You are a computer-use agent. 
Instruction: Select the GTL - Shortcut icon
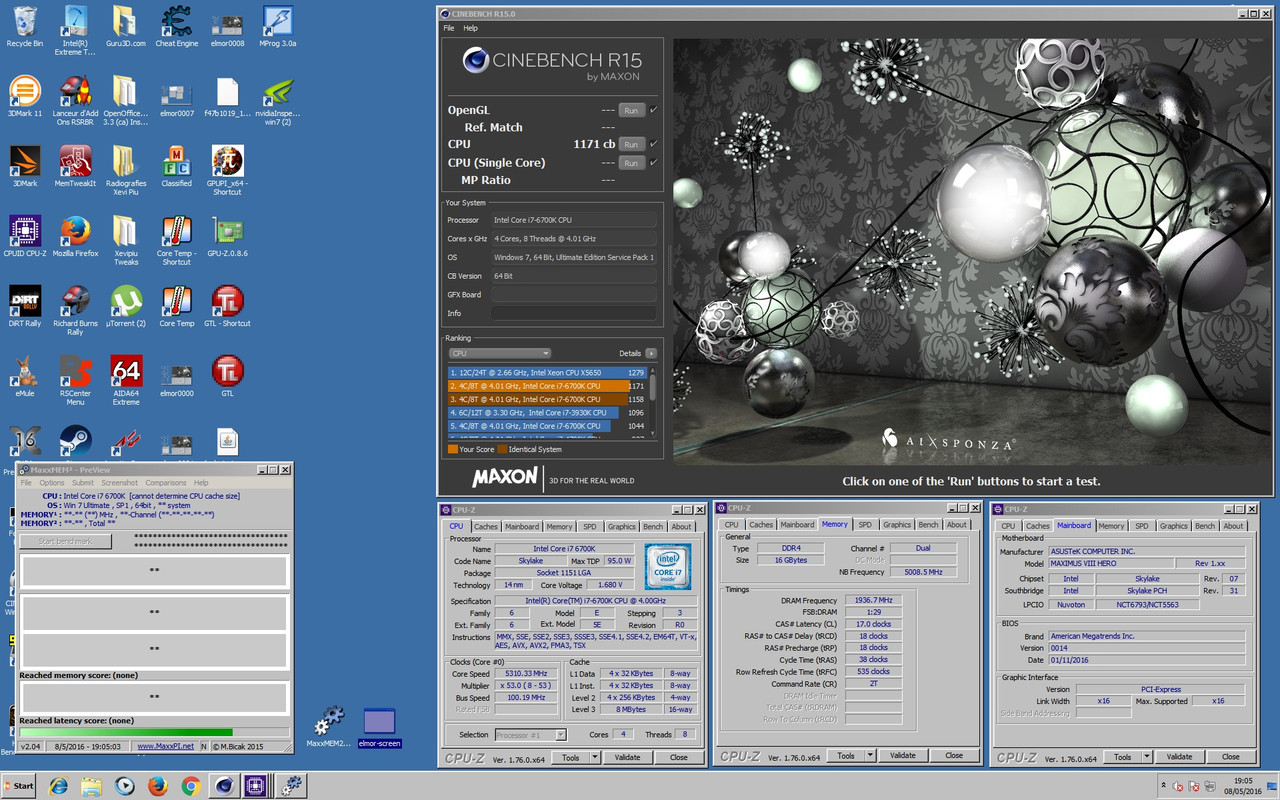point(227,307)
